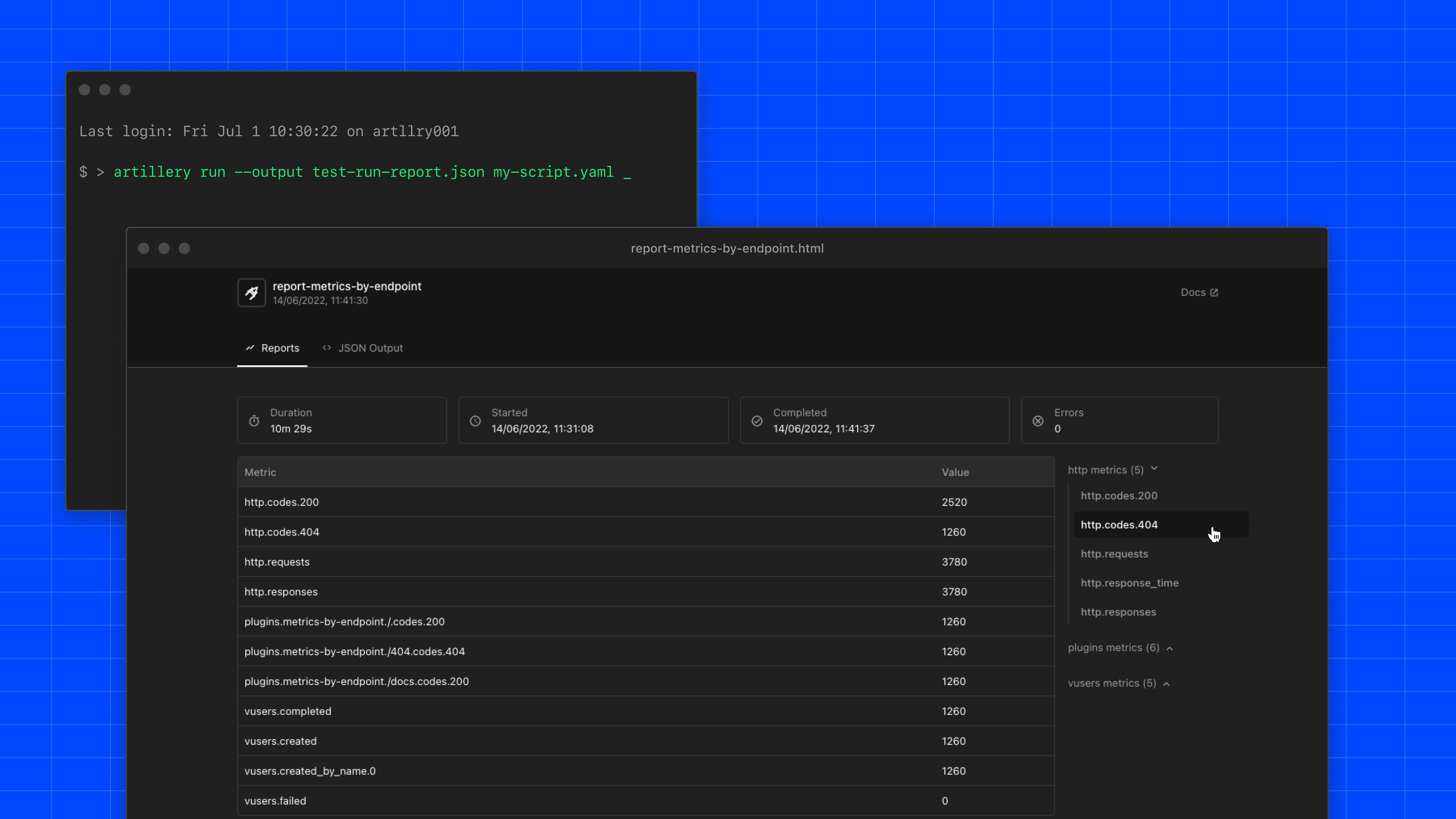Screen dimensions: 1456x819
Task: Select http.codes.404 in the metrics sidebar
Action: tap(1119, 524)
